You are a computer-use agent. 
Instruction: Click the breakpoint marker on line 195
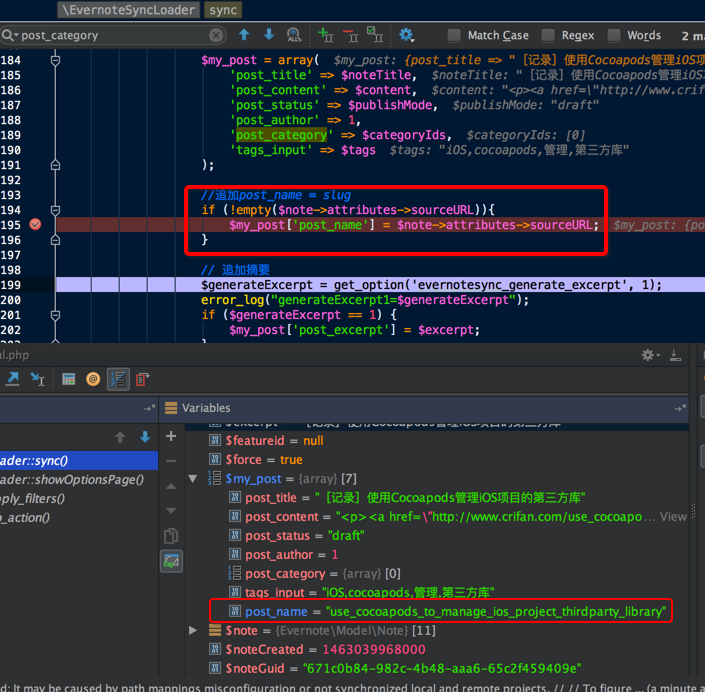point(35,225)
